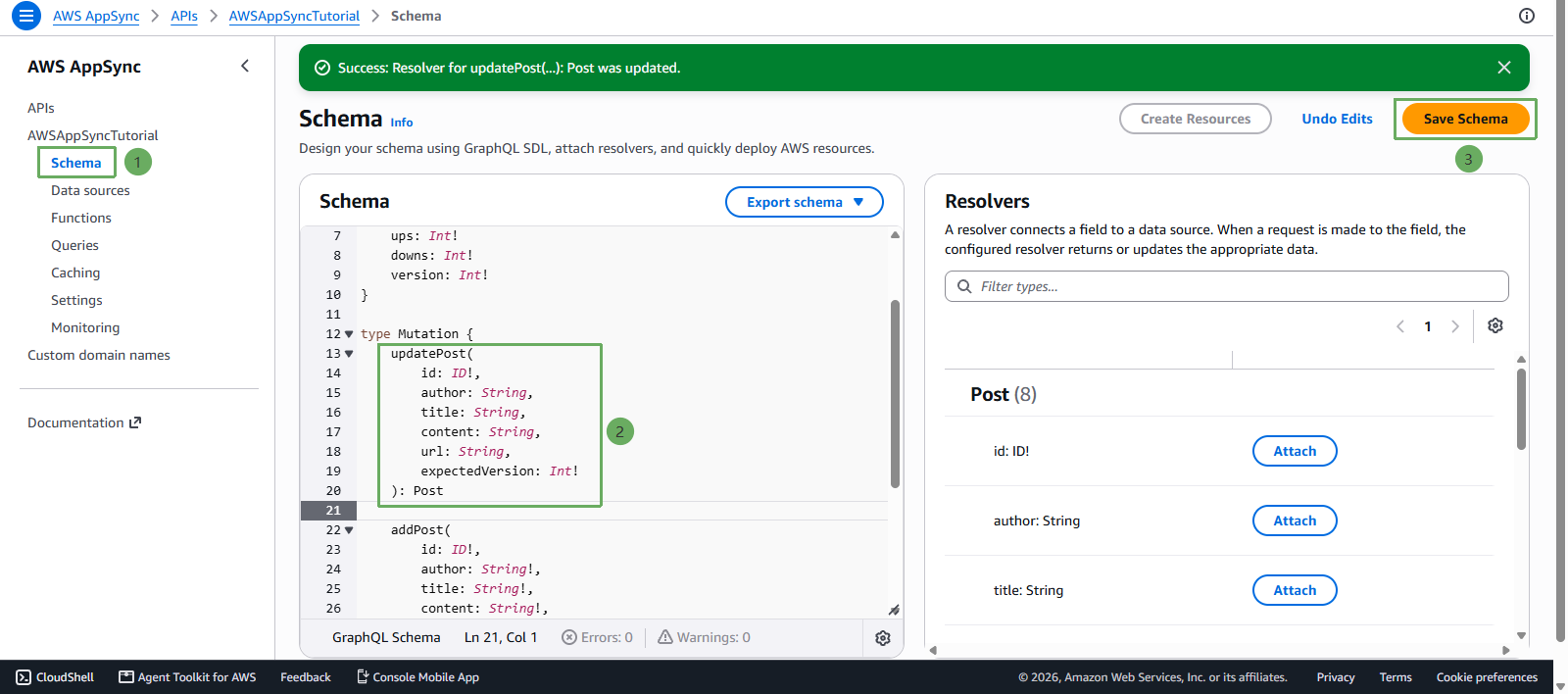The height and width of the screenshot is (694, 1568).
Task: Click the type Mutation code line
Action: pyautogui.click(x=416, y=334)
